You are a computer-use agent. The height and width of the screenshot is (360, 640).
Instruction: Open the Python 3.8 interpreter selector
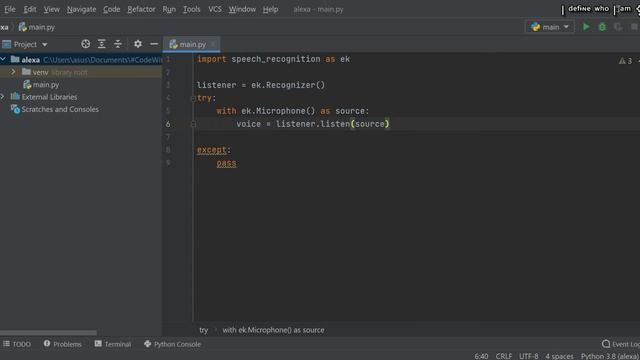click(x=610, y=356)
